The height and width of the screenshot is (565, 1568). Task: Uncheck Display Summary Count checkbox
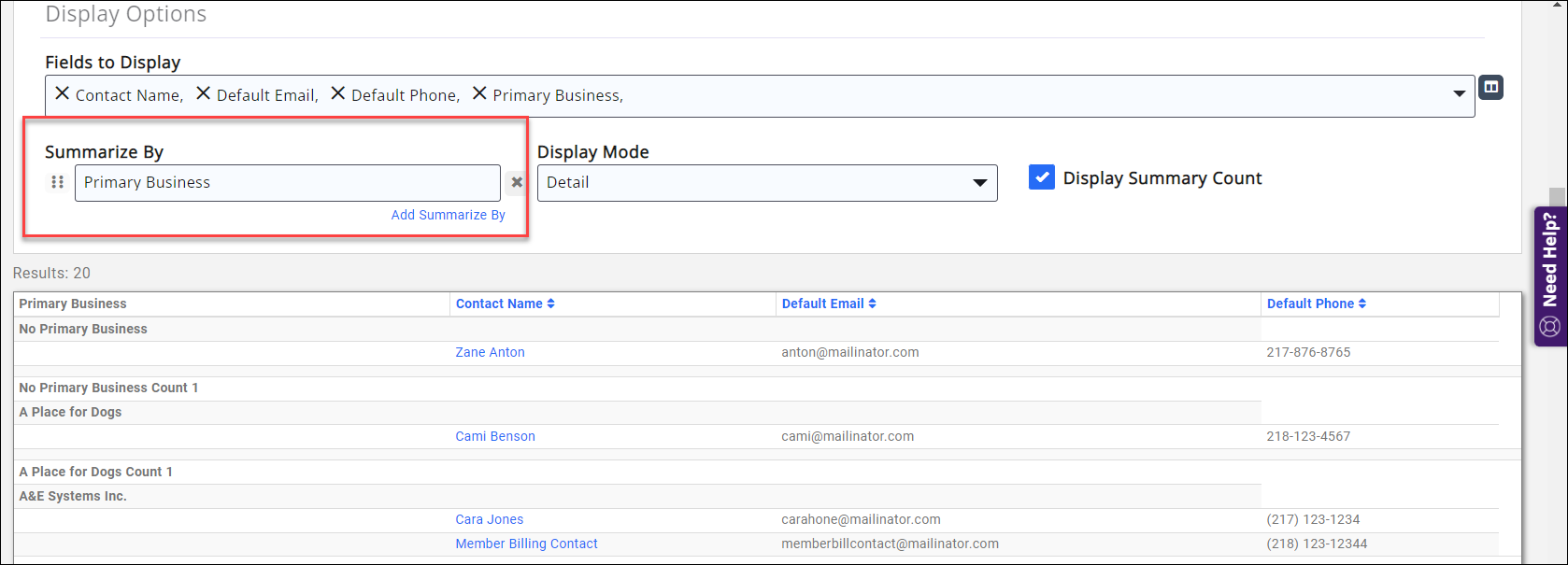click(x=1041, y=177)
